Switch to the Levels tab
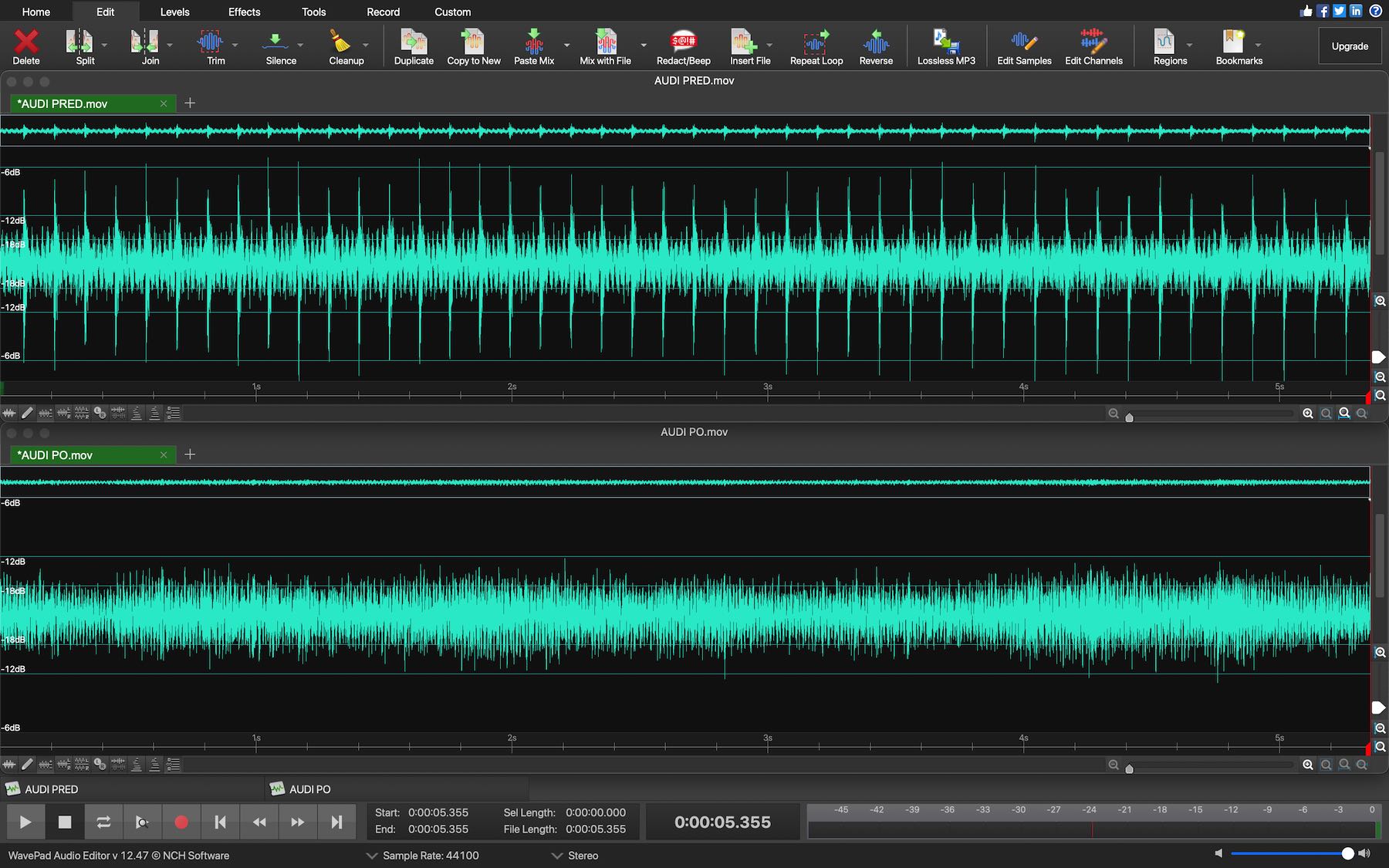Screen dimensions: 1389x868 tap(174, 12)
